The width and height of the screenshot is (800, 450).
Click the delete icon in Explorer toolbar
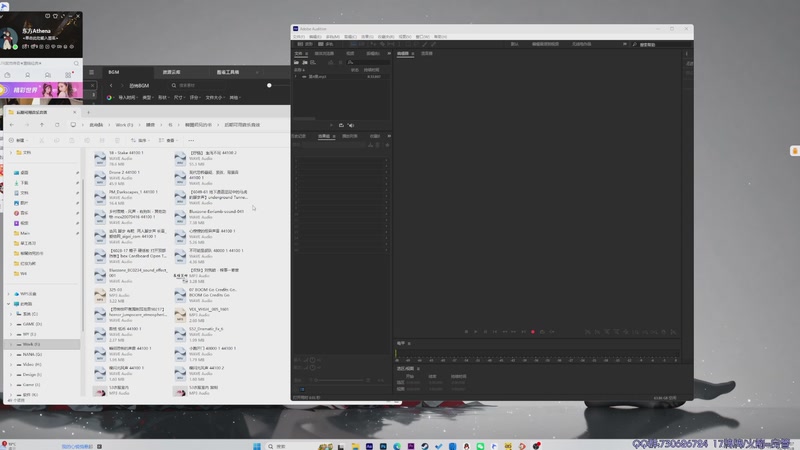pyautogui.click(x=117, y=140)
